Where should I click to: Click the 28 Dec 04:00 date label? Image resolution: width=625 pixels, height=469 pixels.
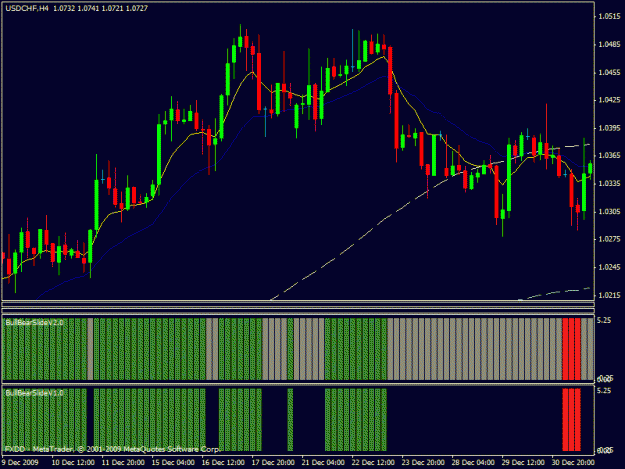(x=473, y=462)
